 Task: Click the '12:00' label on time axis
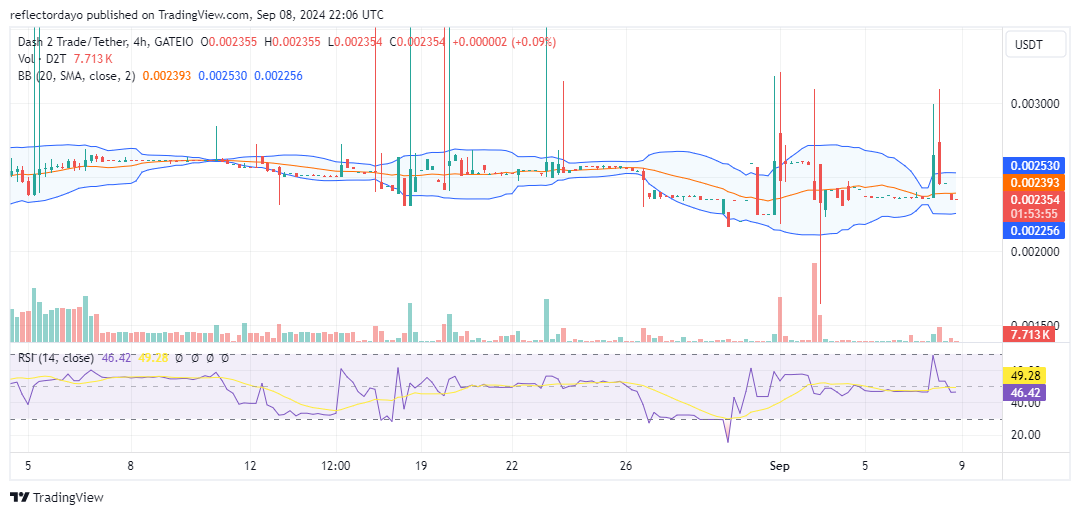pyautogui.click(x=335, y=466)
